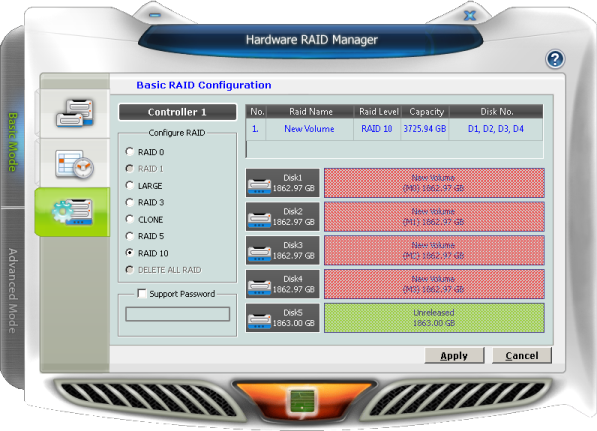Open the event schedule sidebar icon
Screen dimensions: 597x431
click(x=75, y=164)
